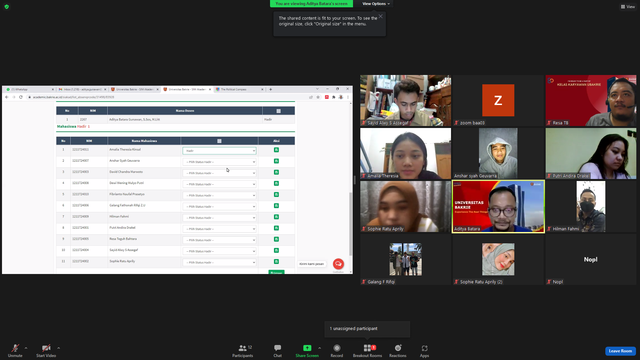Click green action icon for Amalia Theresia
This screenshot has width=640, height=360.
276,150
